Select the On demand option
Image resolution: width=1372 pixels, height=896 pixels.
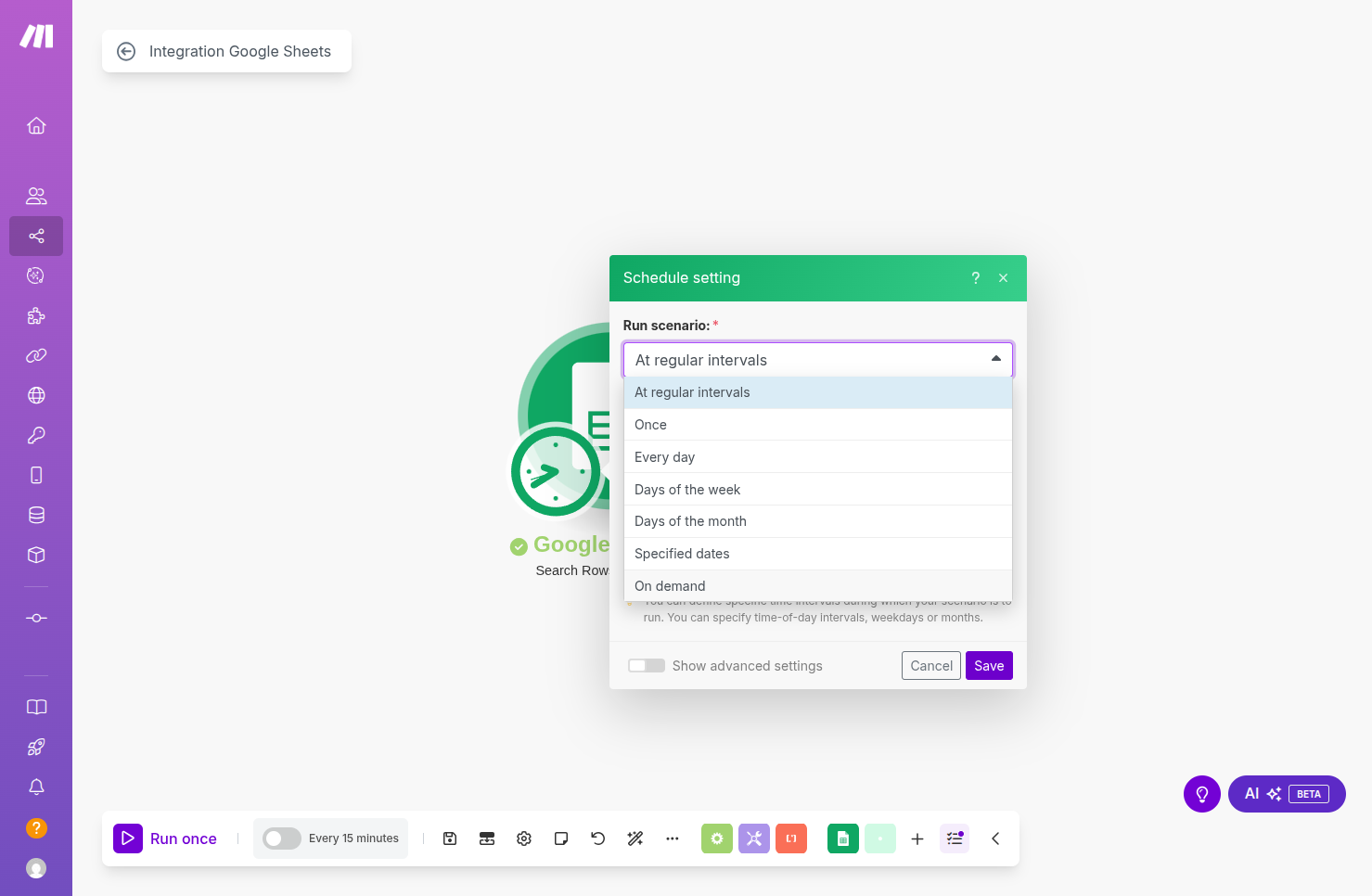tap(818, 586)
